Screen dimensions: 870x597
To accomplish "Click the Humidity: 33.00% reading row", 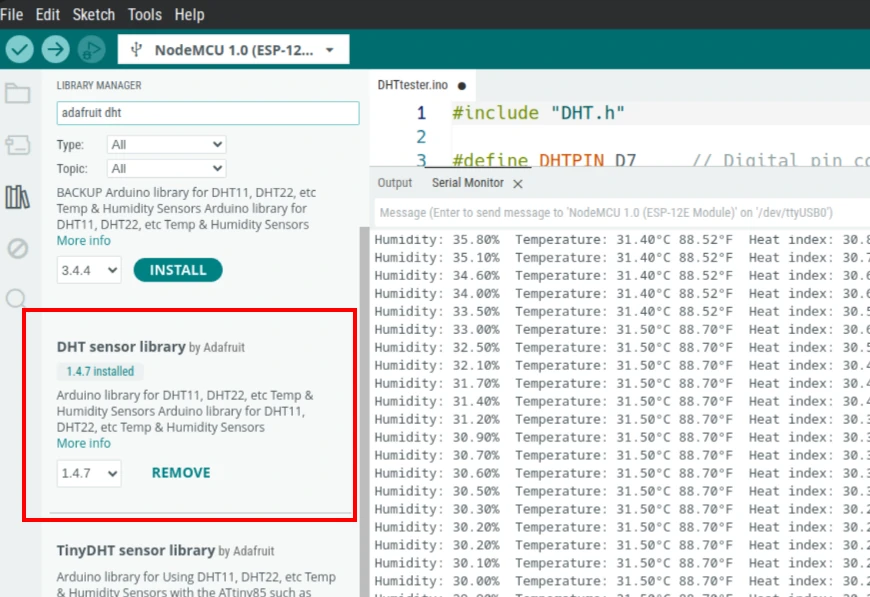I will [621, 330].
